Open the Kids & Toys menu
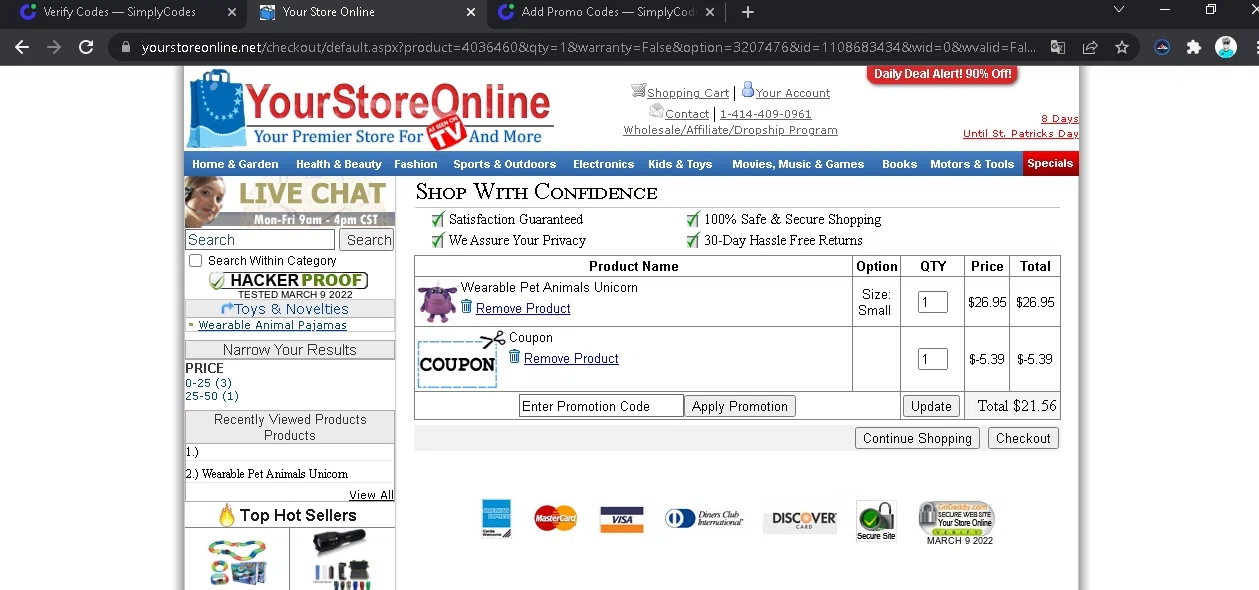The width and height of the screenshot is (1259, 590). point(680,164)
